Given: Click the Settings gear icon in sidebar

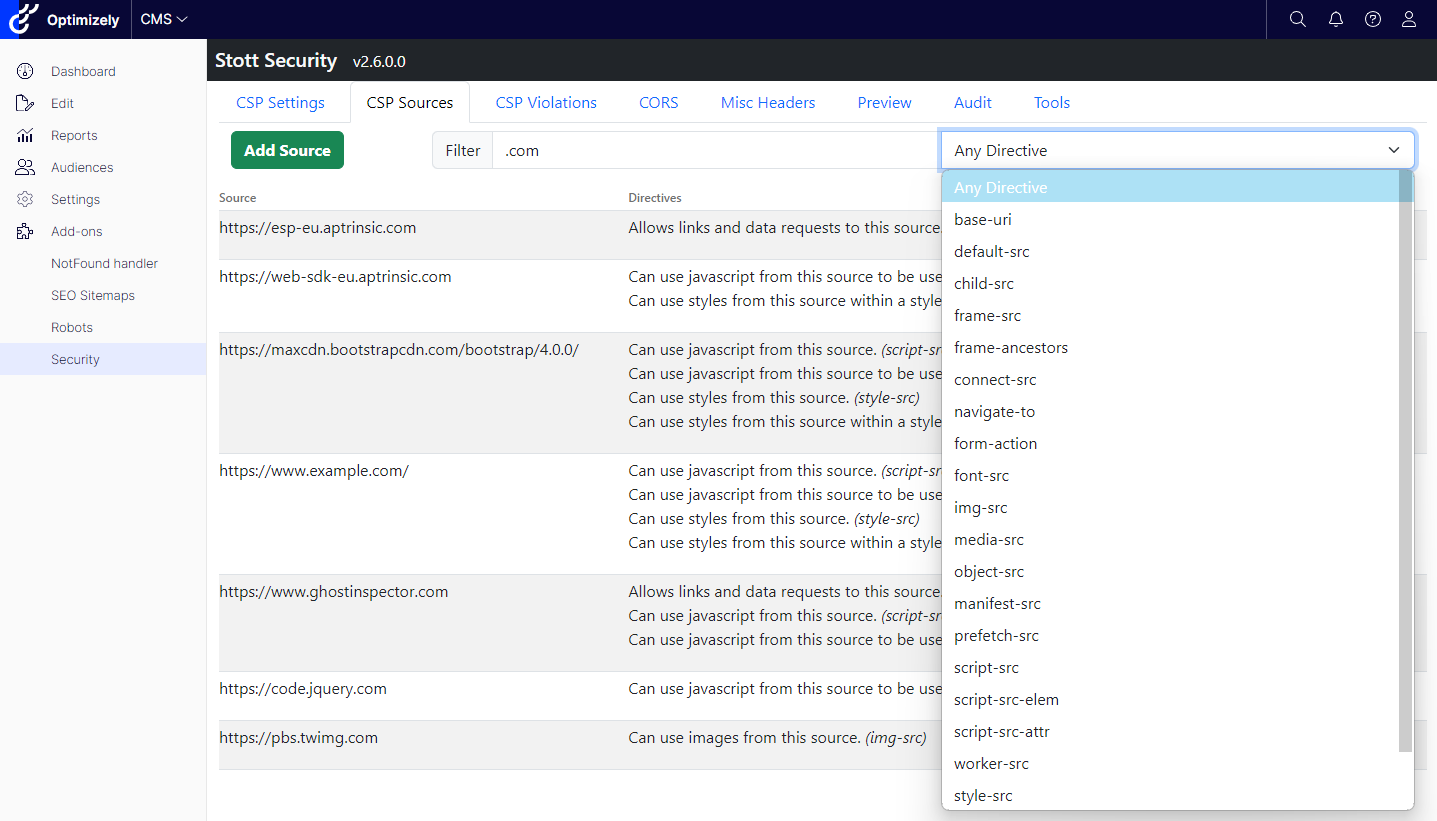Looking at the screenshot, I should click(x=25, y=199).
